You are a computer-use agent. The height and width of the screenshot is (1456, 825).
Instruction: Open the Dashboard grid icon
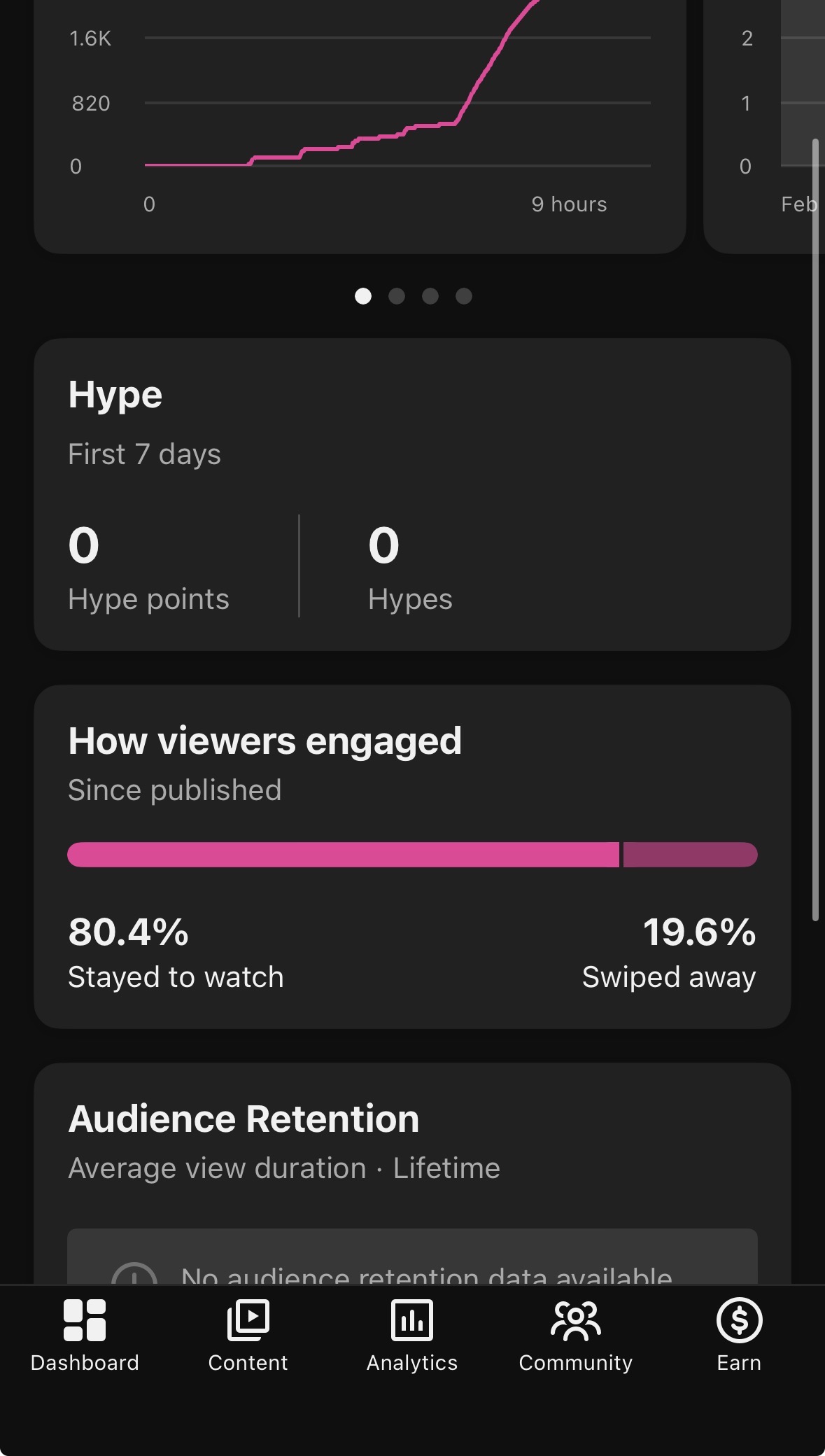[x=85, y=1320]
